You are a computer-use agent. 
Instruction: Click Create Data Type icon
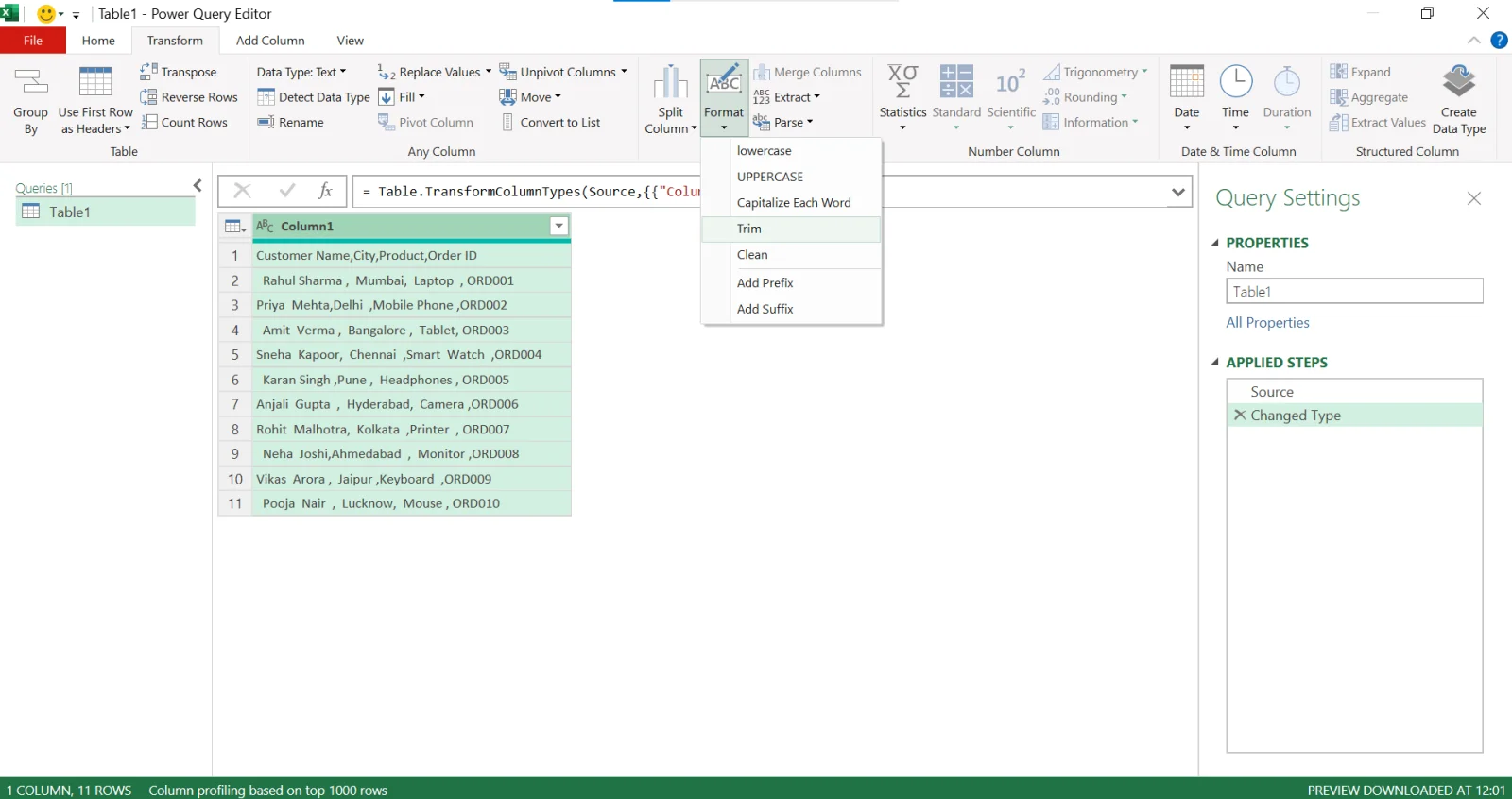tap(1459, 82)
